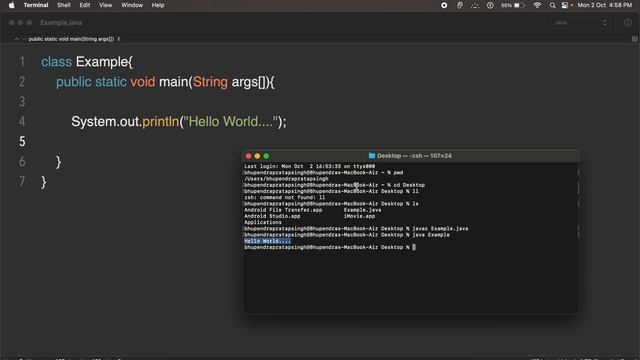
Task: Jump to next outline item arrow
Action: point(23,39)
